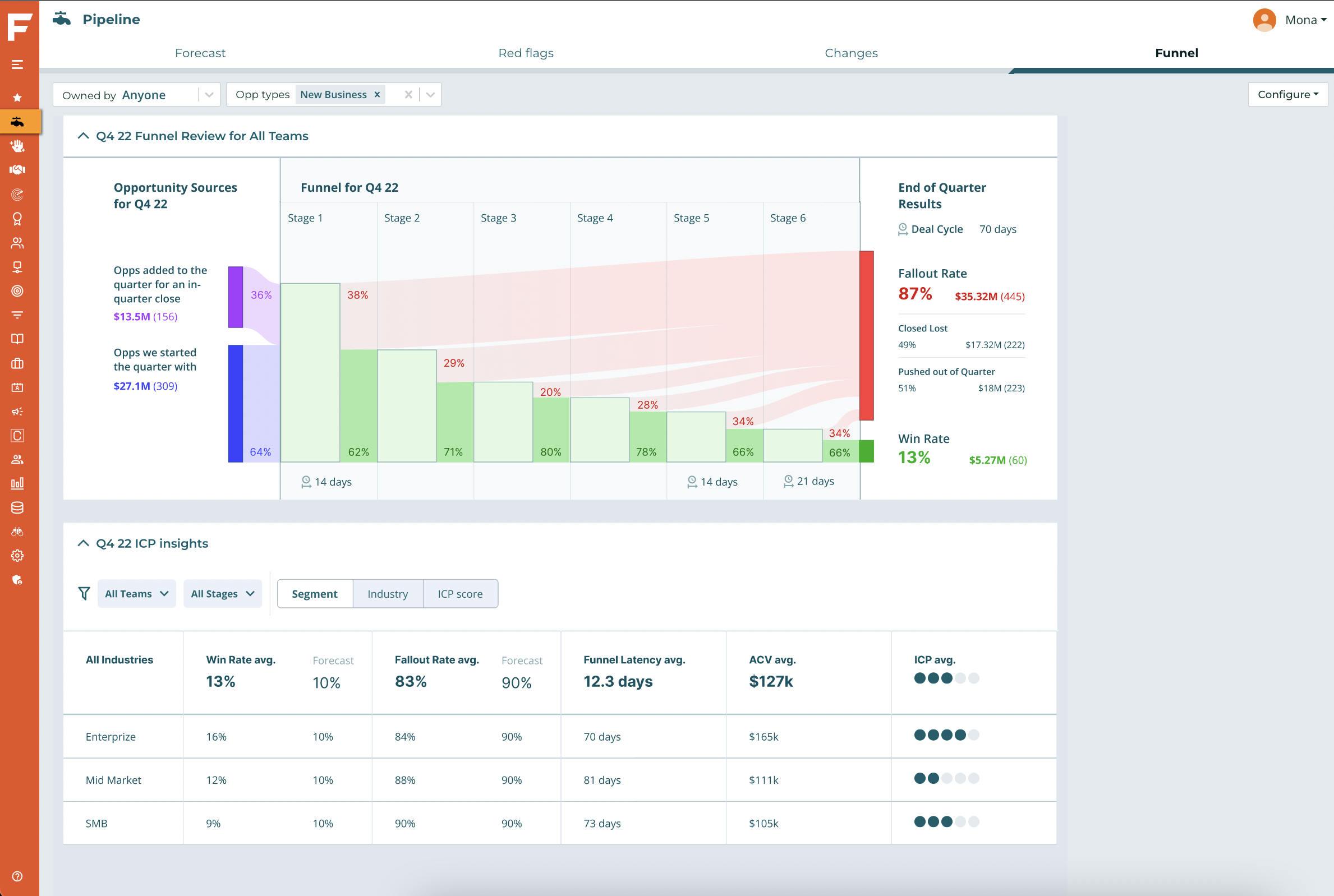Open the database sidebar icon
This screenshot has width=1334, height=896.
(17, 507)
